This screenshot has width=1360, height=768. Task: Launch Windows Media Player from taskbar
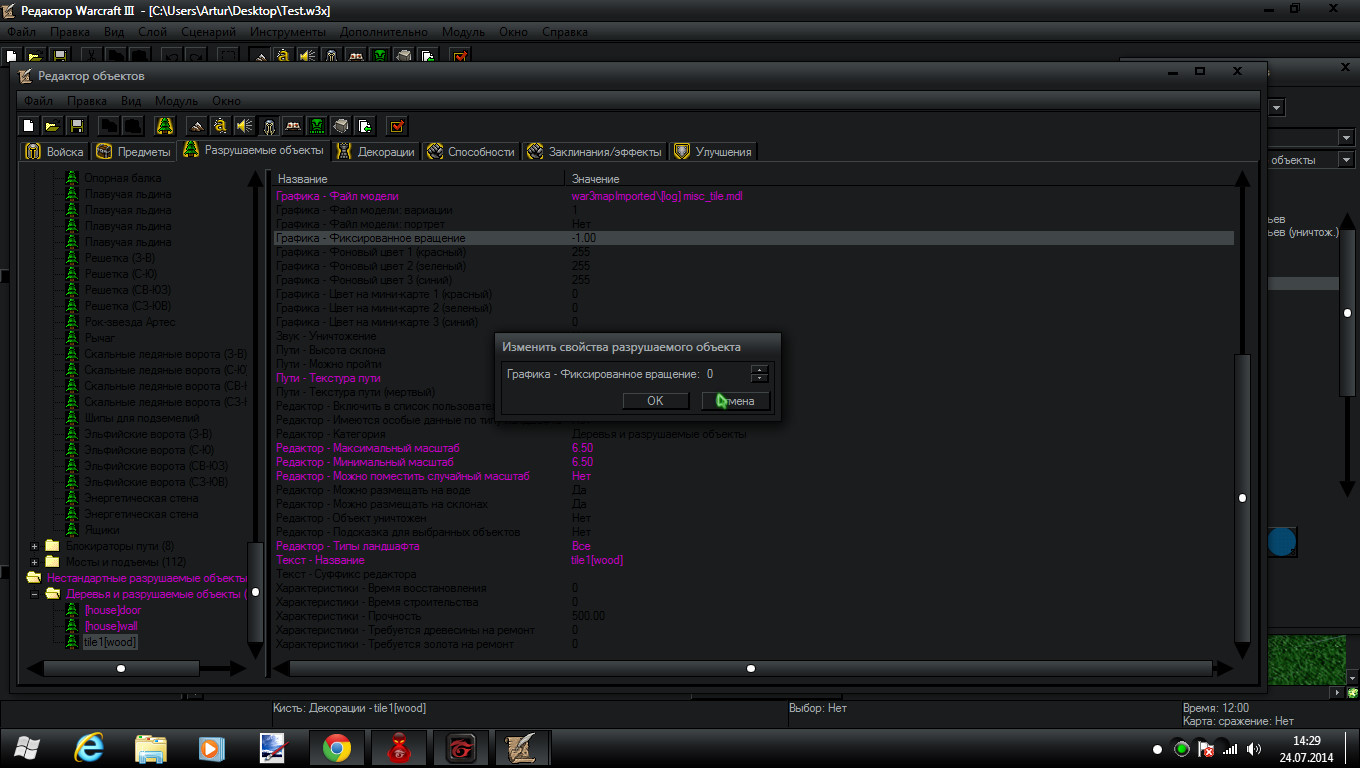pyautogui.click(x=211, y=748)
